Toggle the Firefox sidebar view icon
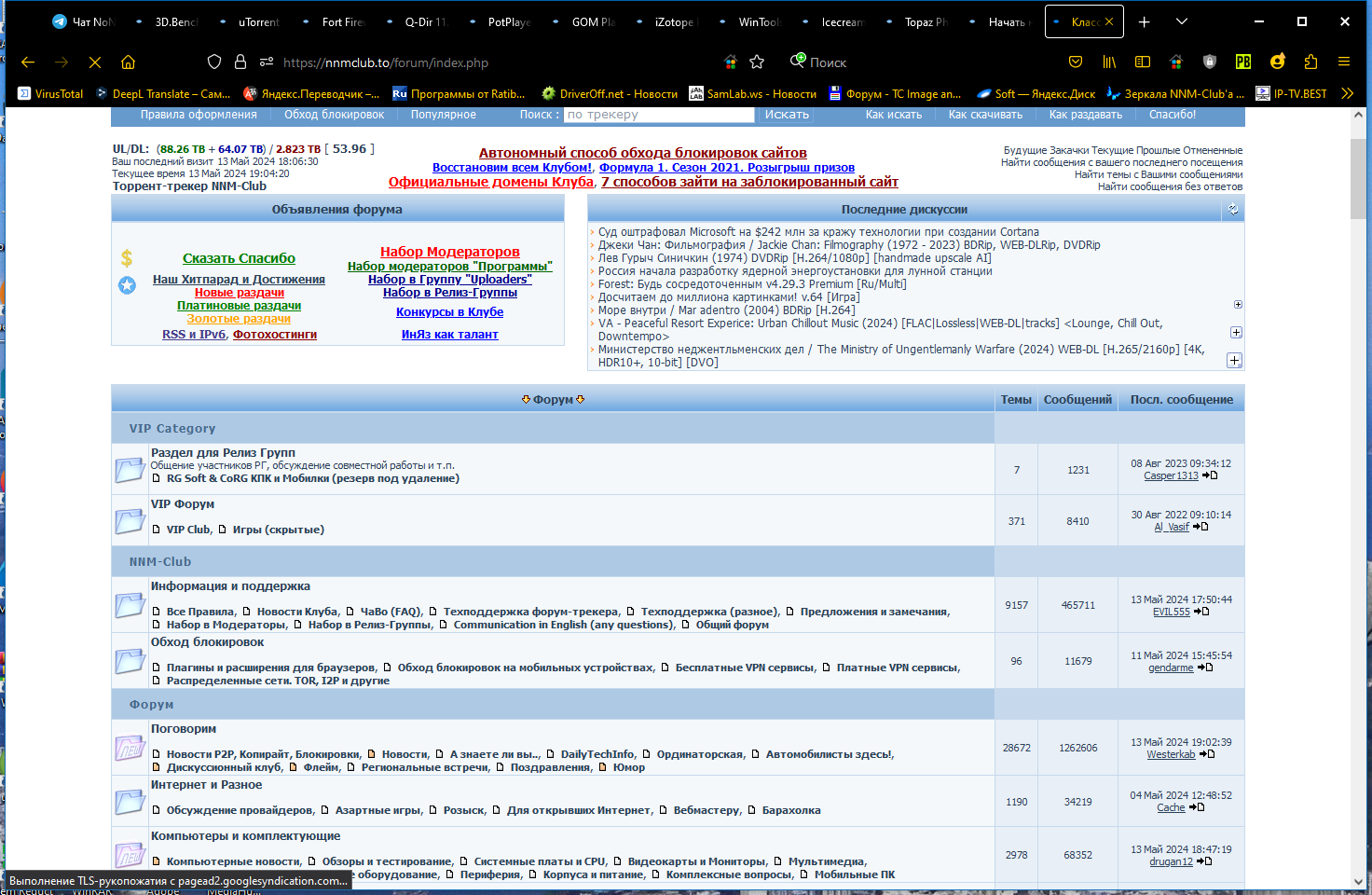The image size is (1372, 895). pyautogui.click(x=1143, y=62)
